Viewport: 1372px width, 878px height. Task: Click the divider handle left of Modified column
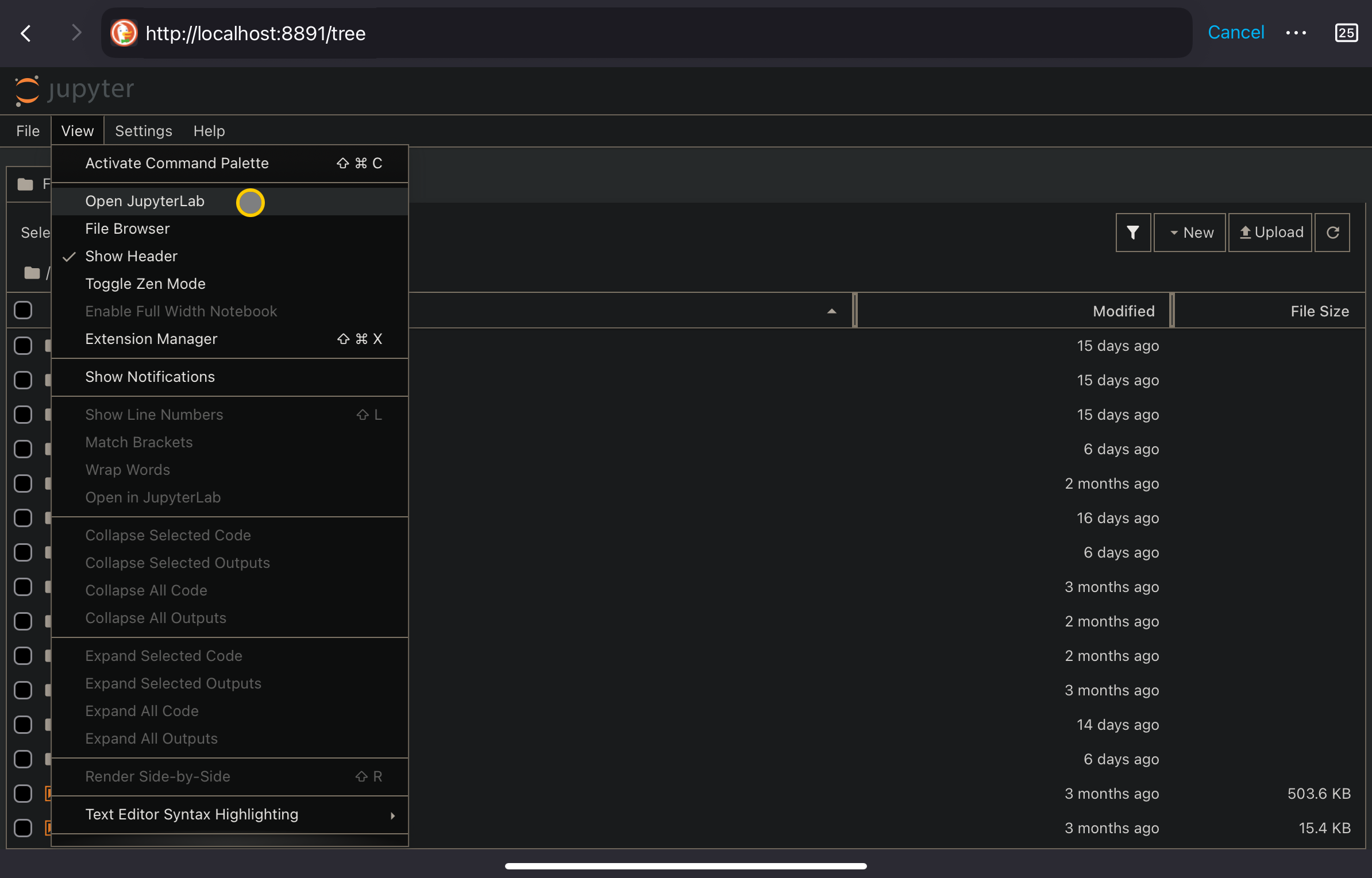pyautogui.click(x=855, y=311)
